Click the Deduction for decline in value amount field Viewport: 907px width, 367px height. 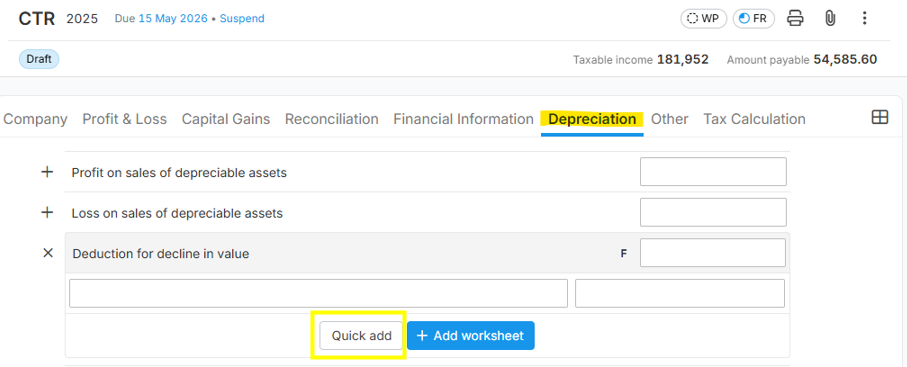tap(713, 253)
